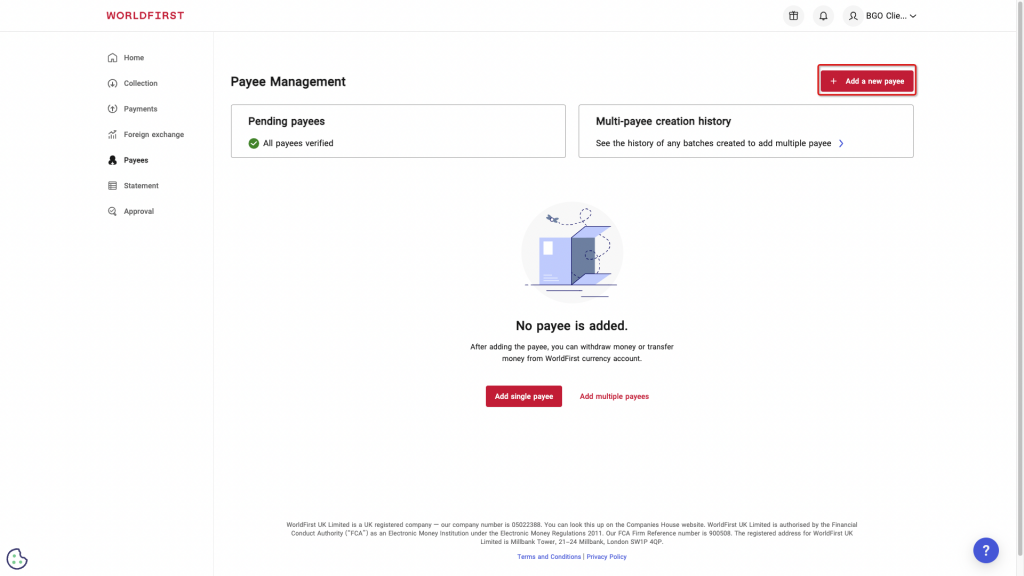
Task: Click the WorldFirst logo
Action: (145, 16)
